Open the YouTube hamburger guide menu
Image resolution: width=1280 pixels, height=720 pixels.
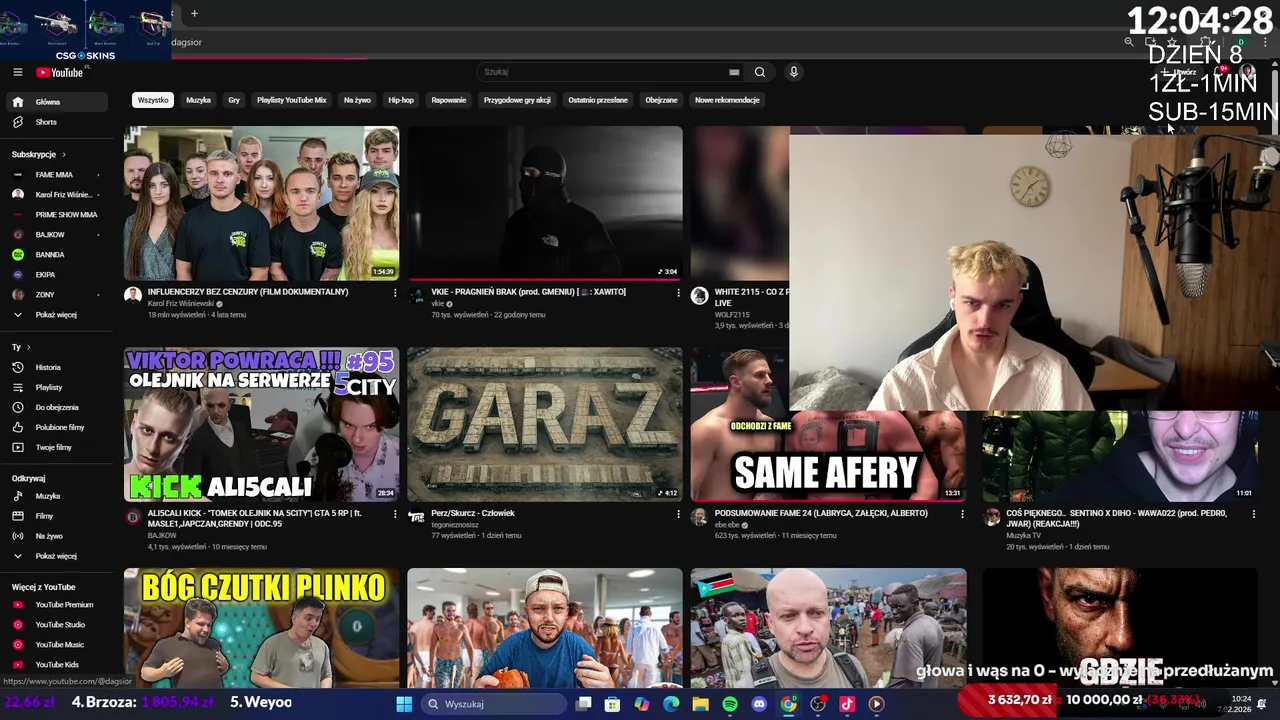tap(17, 72)
